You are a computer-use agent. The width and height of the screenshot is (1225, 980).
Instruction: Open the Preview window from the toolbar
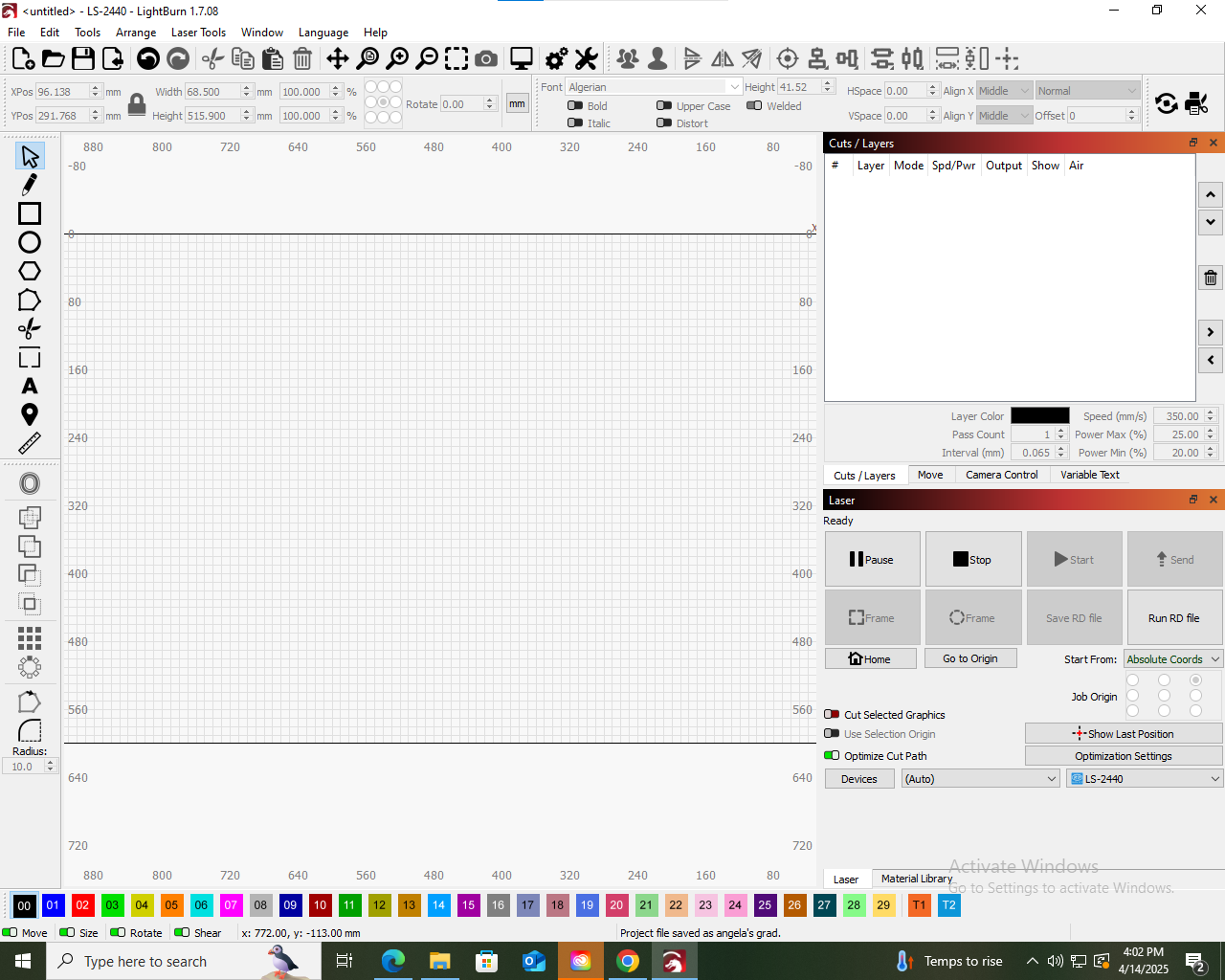point(521,58)
